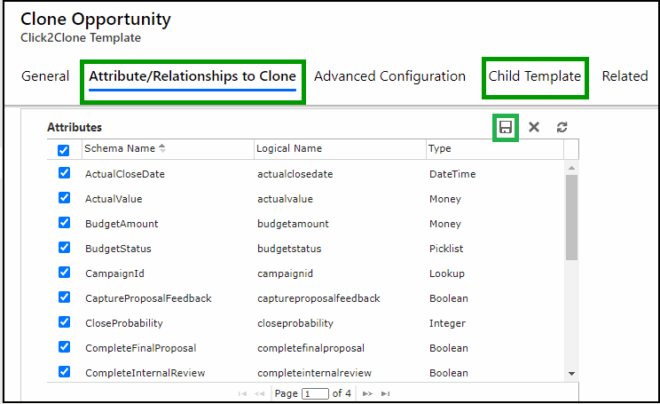Screen dimensions: 660x404
Task: Jump to the first attributes page
Action: [x=243, y=394]
